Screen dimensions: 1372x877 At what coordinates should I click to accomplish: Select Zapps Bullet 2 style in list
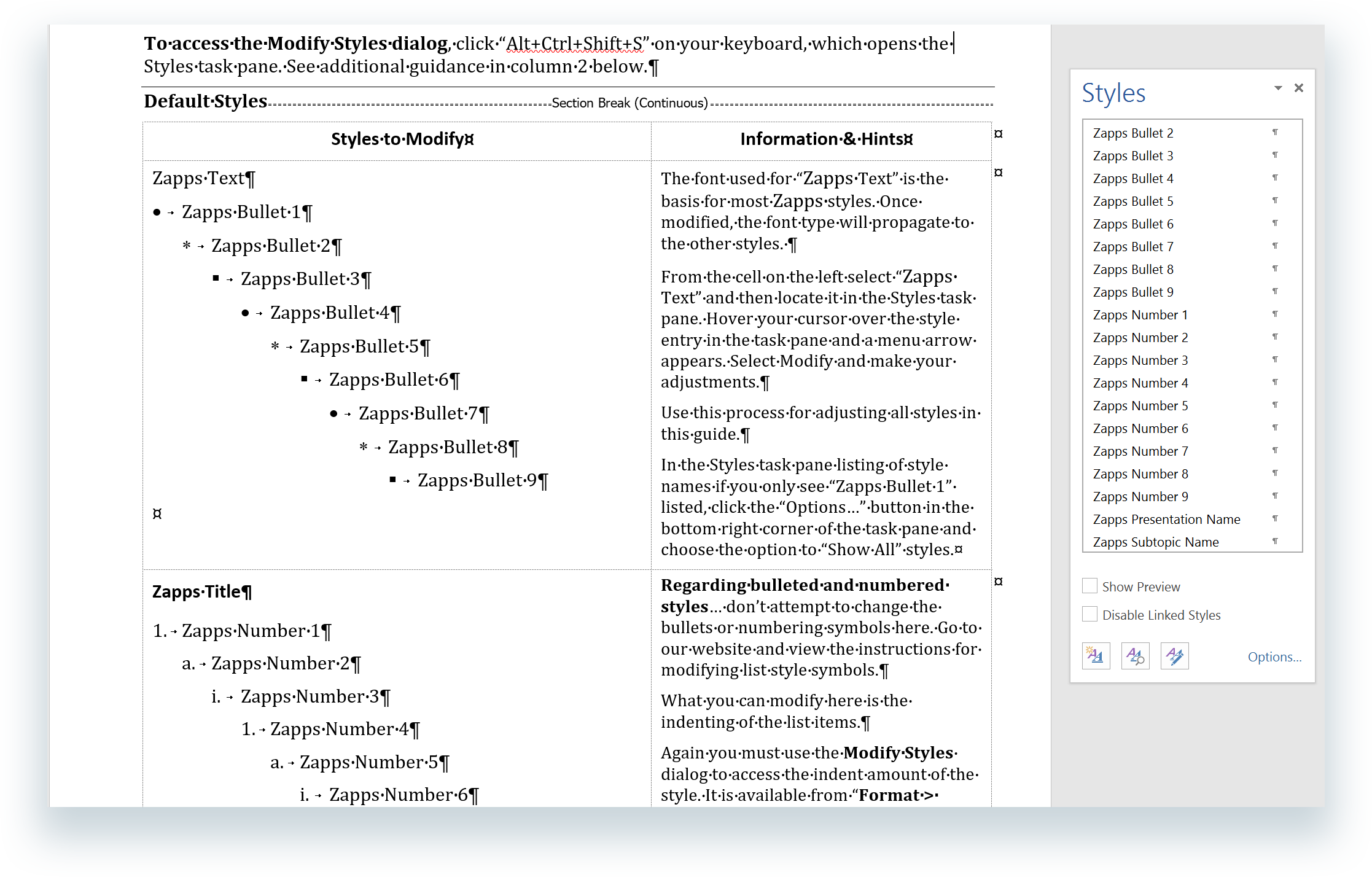[1191, 133]
